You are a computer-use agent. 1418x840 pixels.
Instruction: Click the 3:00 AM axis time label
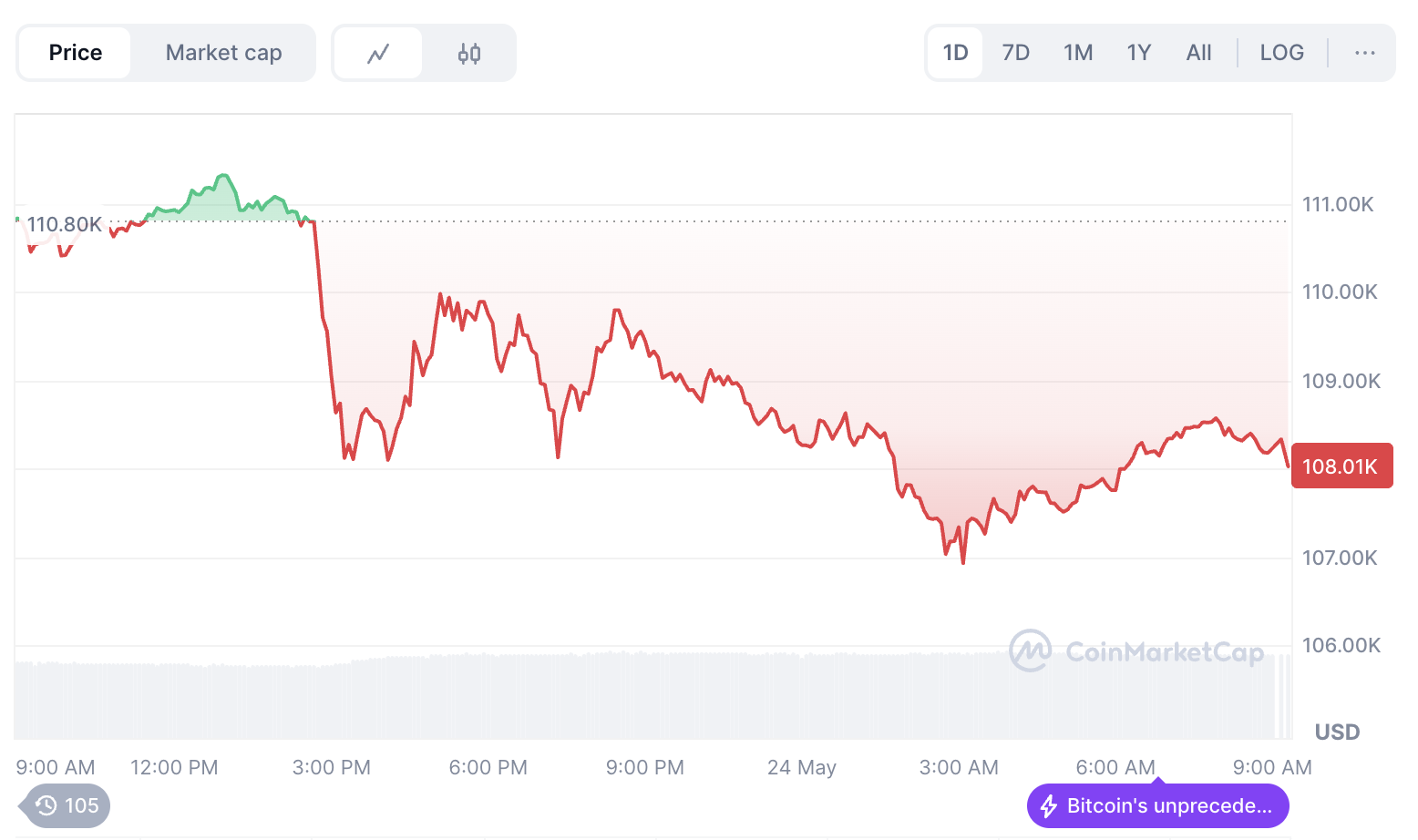[x=959, y=767]
